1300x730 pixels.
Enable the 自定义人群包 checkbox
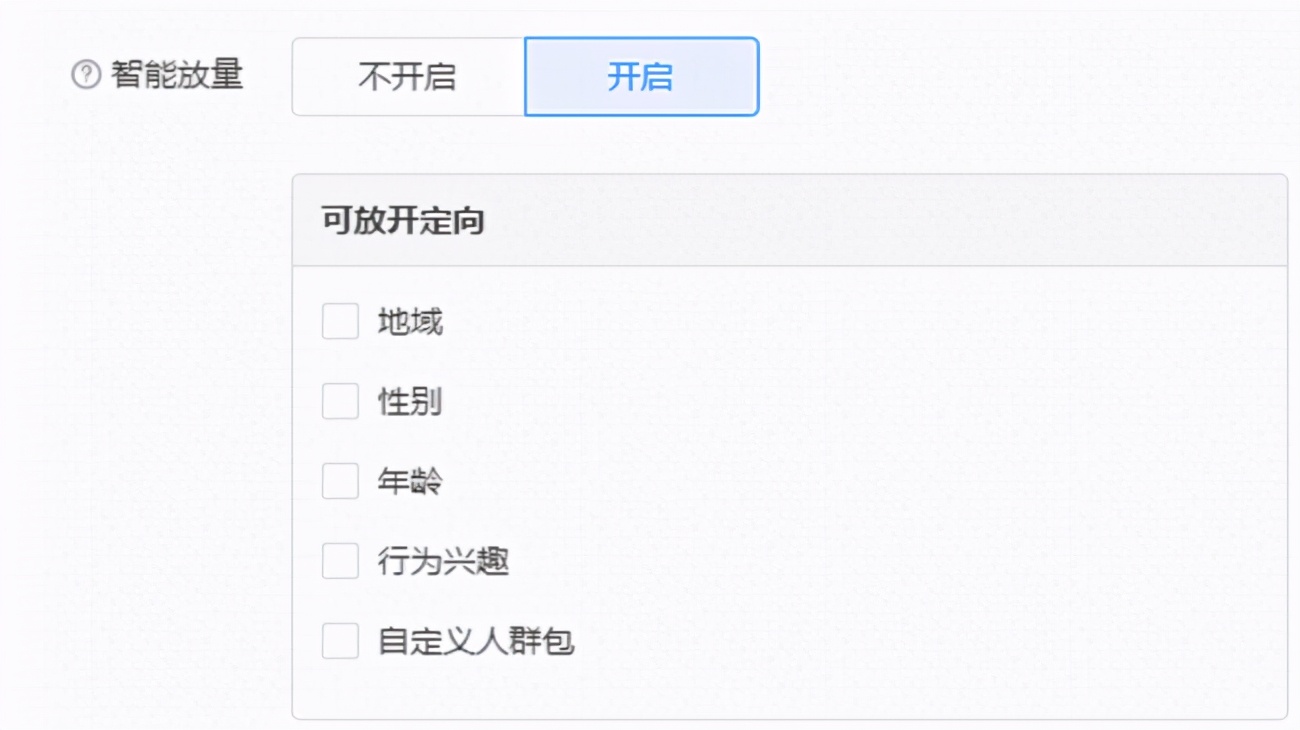[339, 642]
